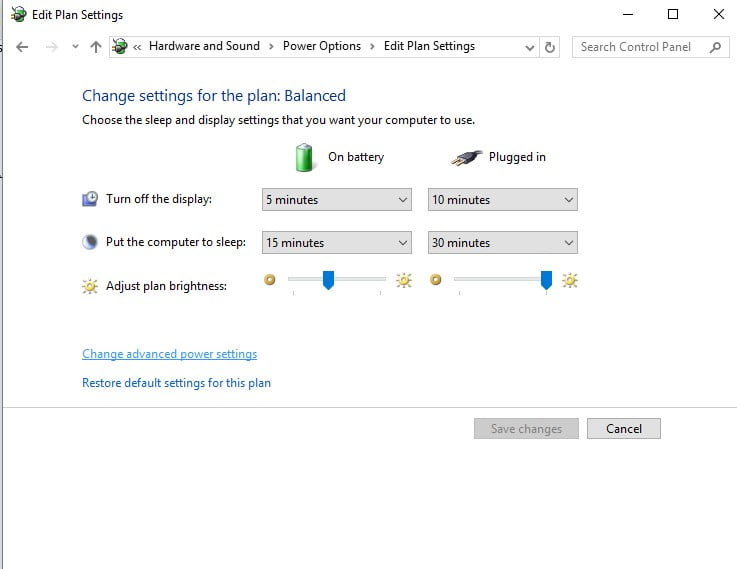Open Change advanced power settings link

click(169, 354)
